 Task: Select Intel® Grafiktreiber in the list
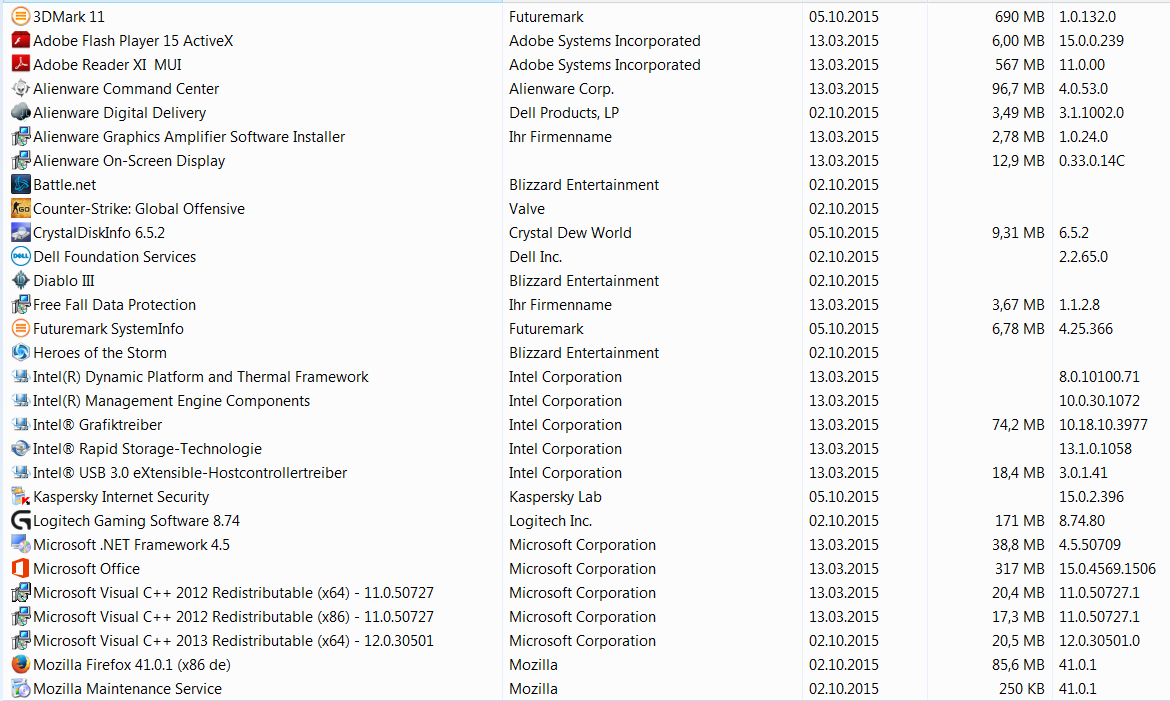click(x=97, y=425)
